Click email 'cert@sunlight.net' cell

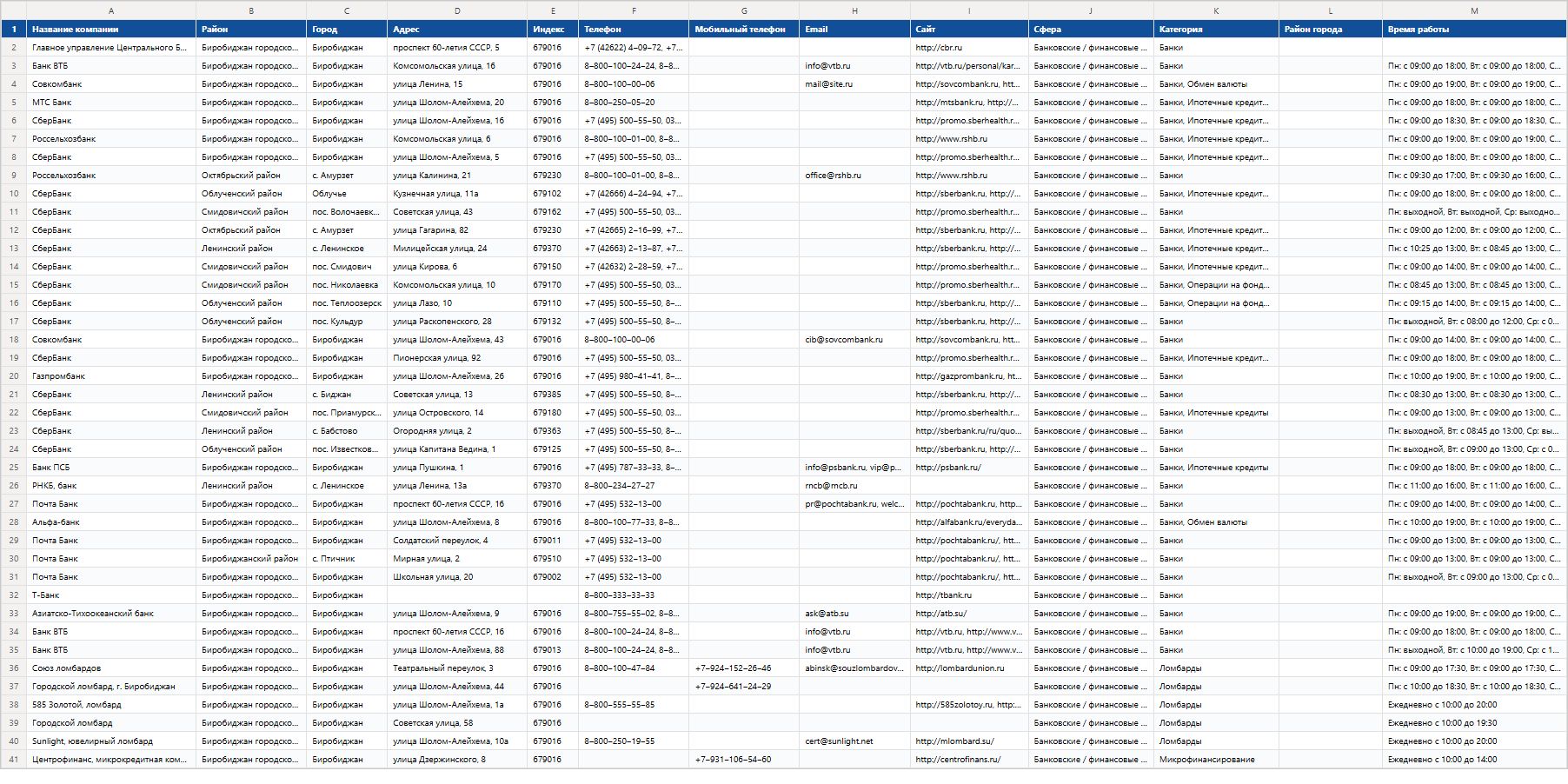854,741
